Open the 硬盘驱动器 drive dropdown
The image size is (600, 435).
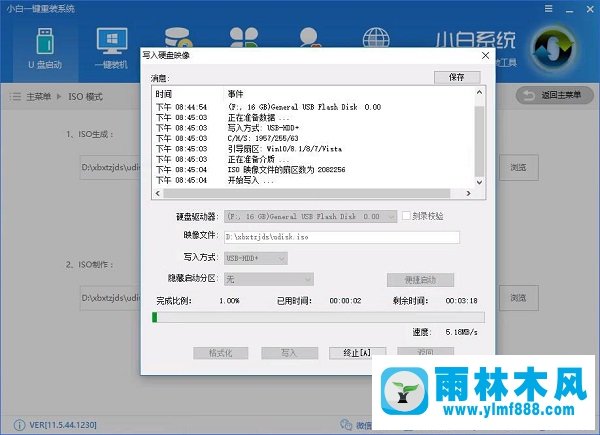point(310,217)
